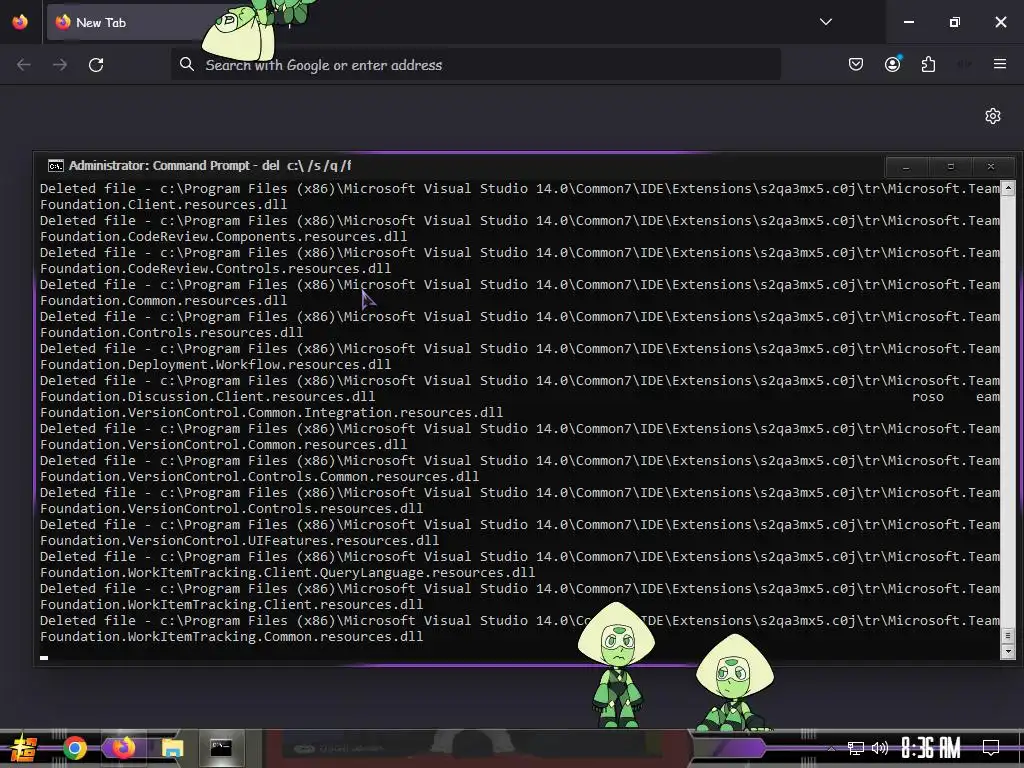Open the Extensions puzzle-piece menu
This screenshot has width=1024, height=768.
click(928, 64)
